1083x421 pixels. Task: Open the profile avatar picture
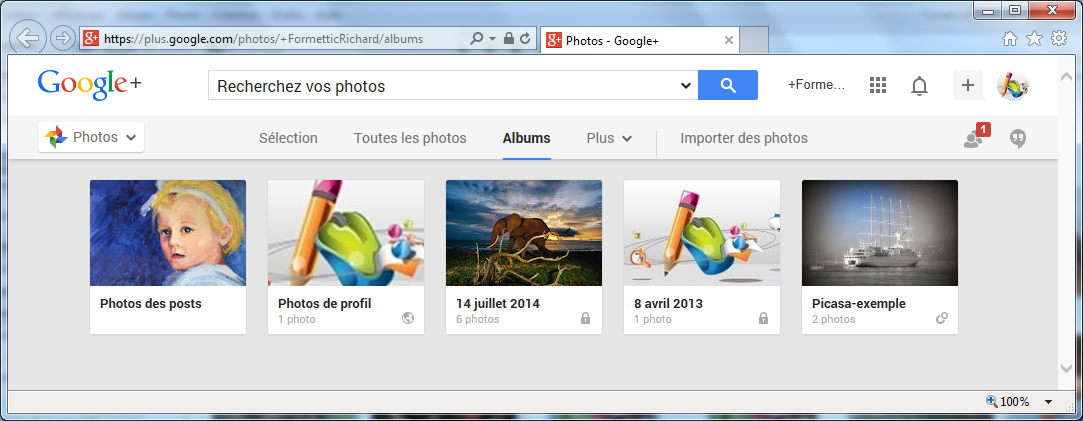[x=1013, y=86]
